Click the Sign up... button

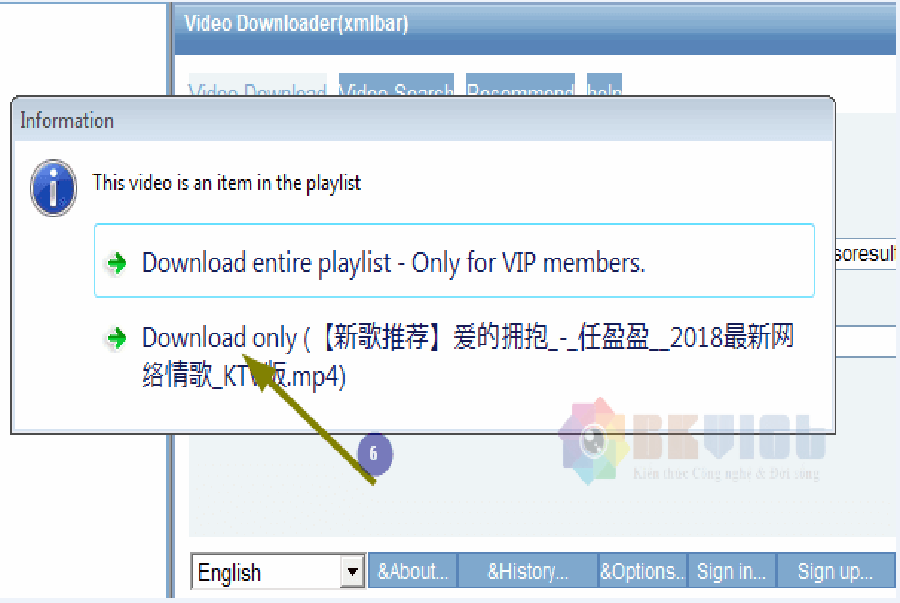coord(834,571)
